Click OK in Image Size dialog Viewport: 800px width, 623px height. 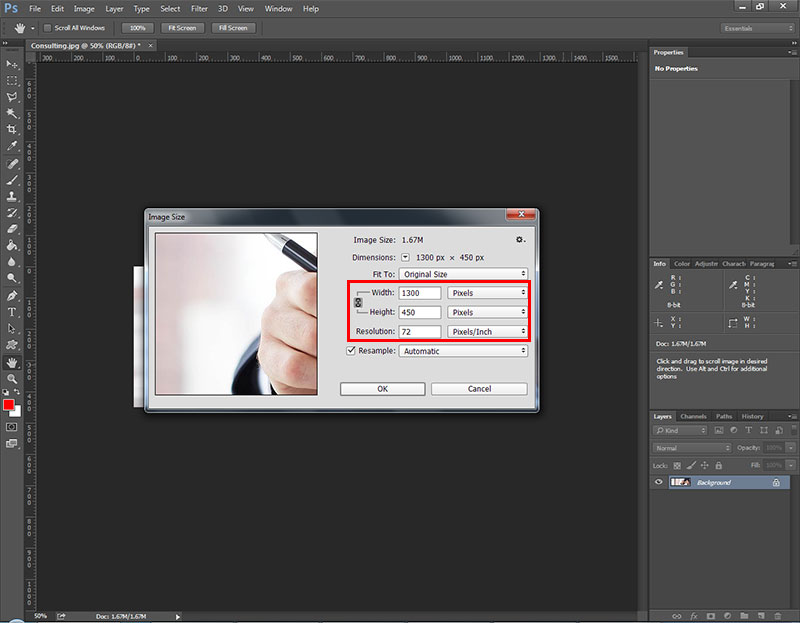click(383, 389)
